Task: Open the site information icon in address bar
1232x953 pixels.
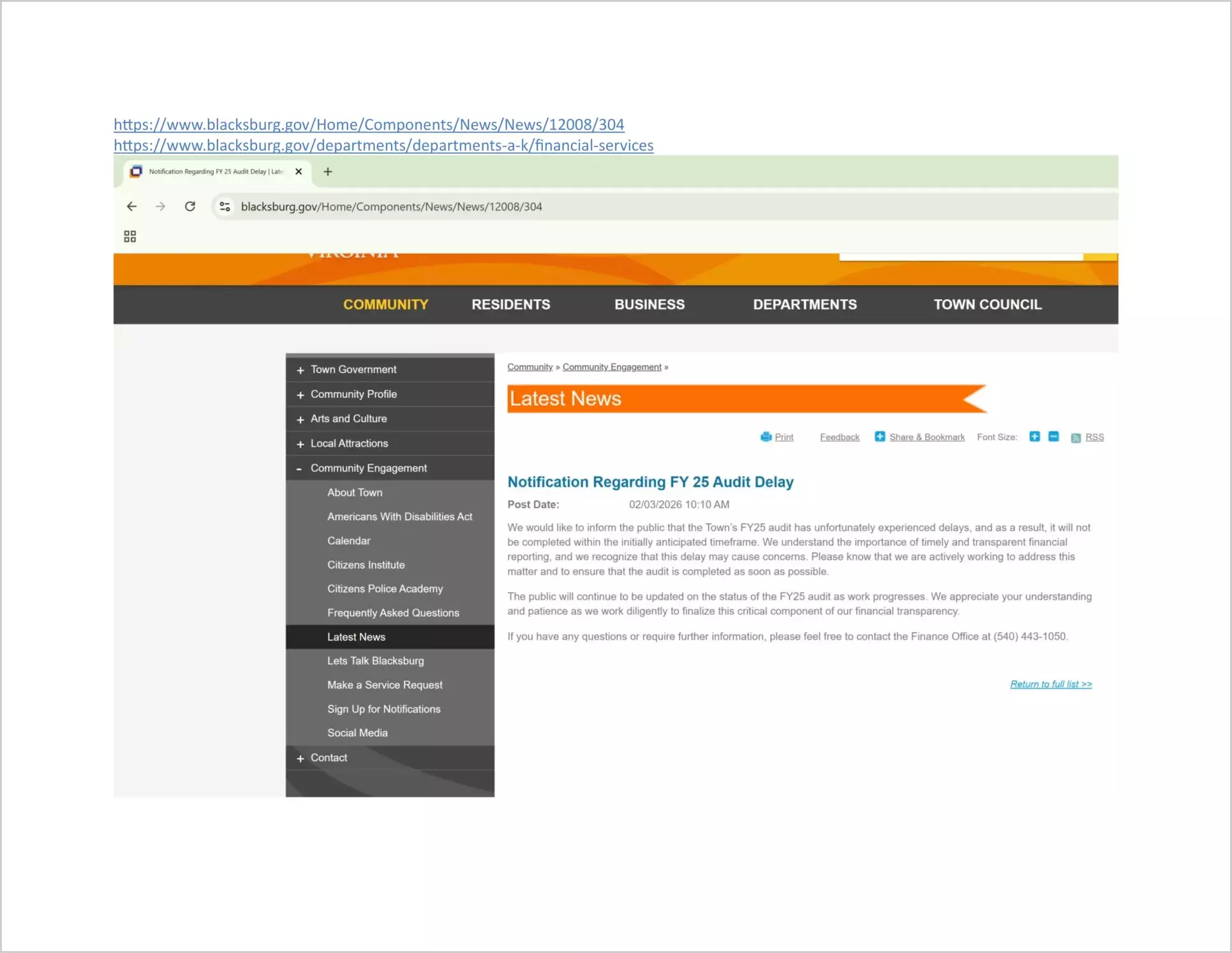Action: click(225, 206)
